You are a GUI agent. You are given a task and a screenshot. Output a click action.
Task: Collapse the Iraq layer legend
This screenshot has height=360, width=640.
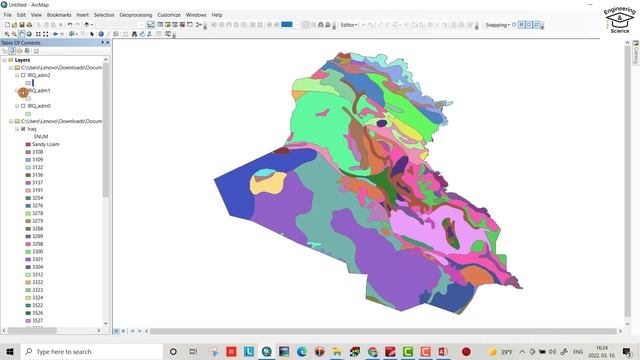pos(17,129)
